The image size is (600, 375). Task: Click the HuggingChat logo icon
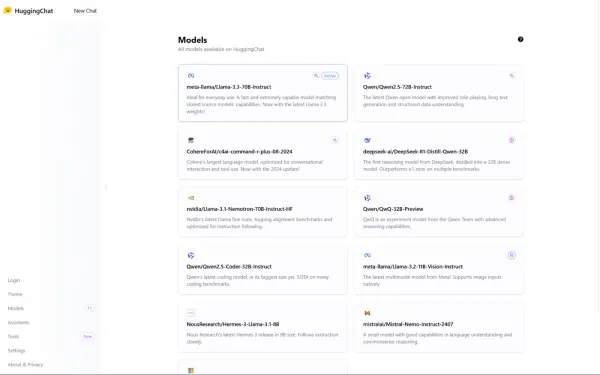(7, 10)
